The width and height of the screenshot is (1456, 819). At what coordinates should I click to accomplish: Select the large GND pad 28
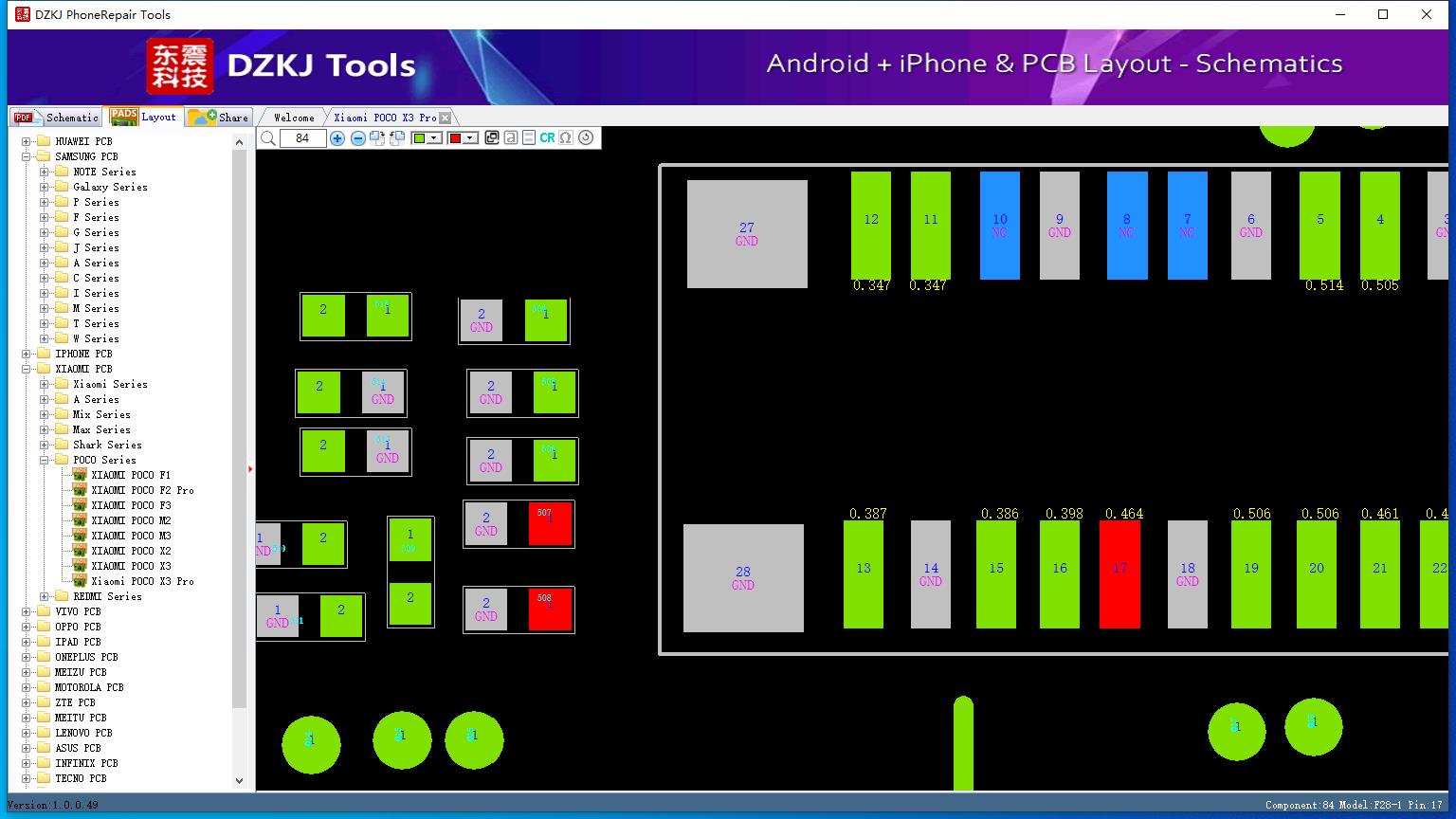(743, 578)
